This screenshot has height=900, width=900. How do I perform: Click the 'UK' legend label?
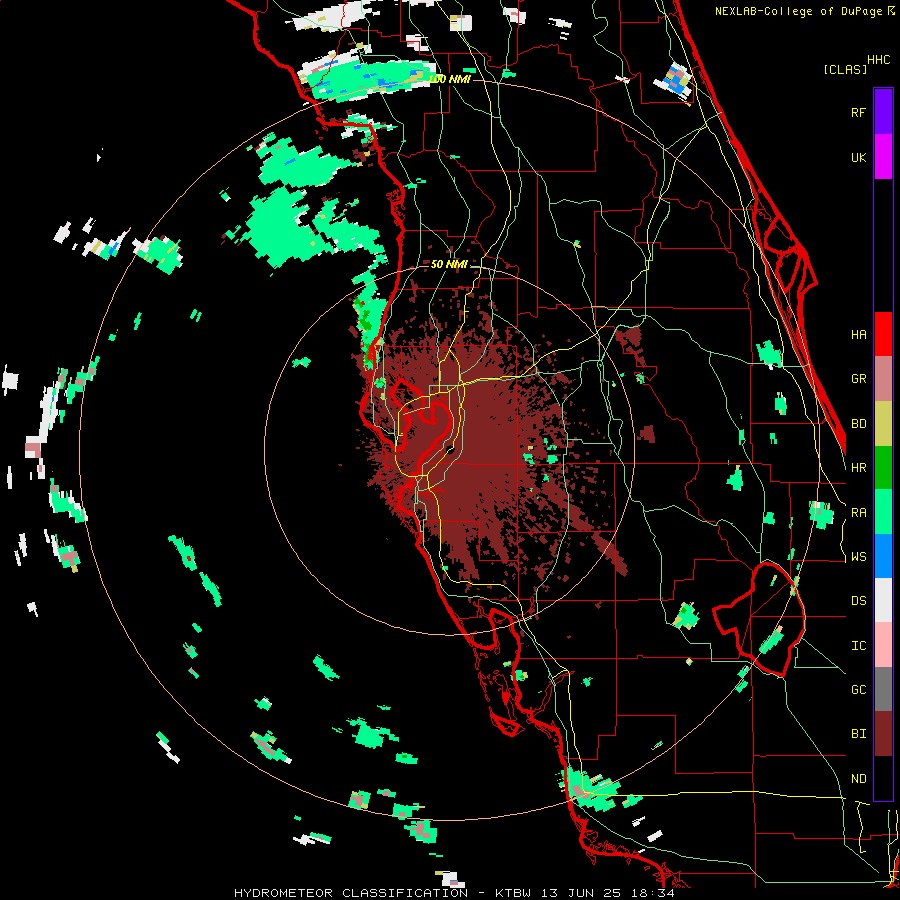[x=858, y=157]
